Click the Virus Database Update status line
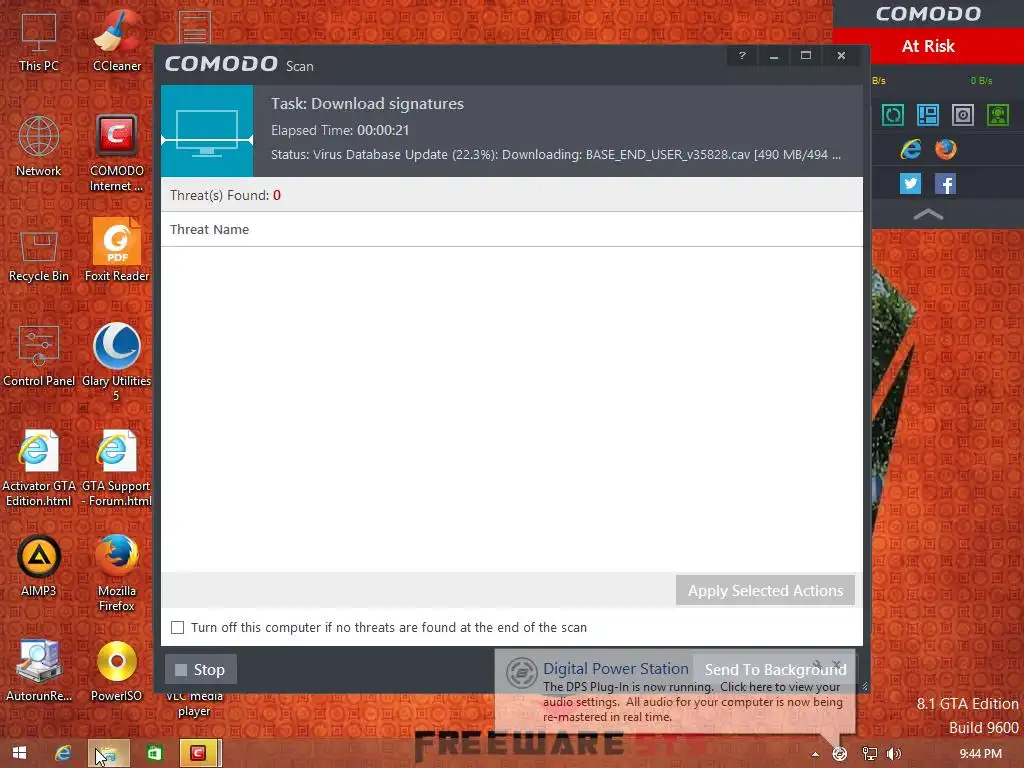 click(x=556, y=155)
